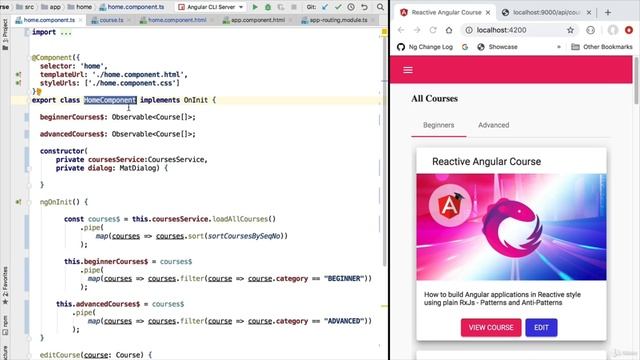Screen dimensions: 640x360
Task: Select the localhost:9000/api browser tab
Action: click(x=547, y=13)
